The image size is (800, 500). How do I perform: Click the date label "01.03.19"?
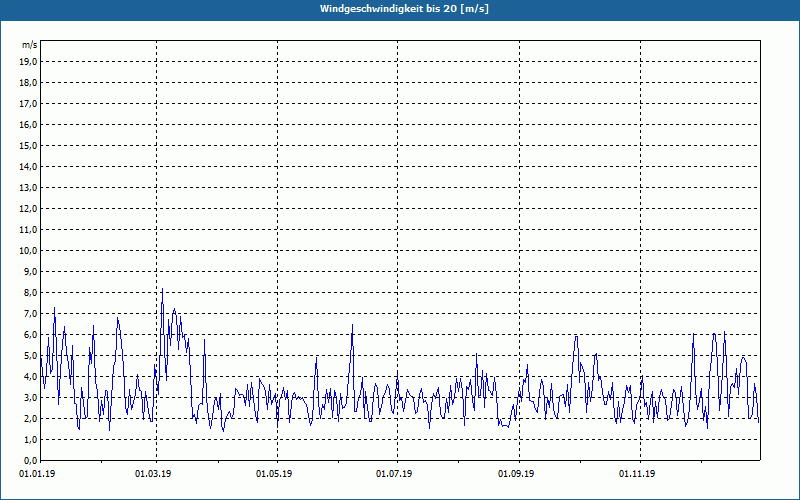153,474
